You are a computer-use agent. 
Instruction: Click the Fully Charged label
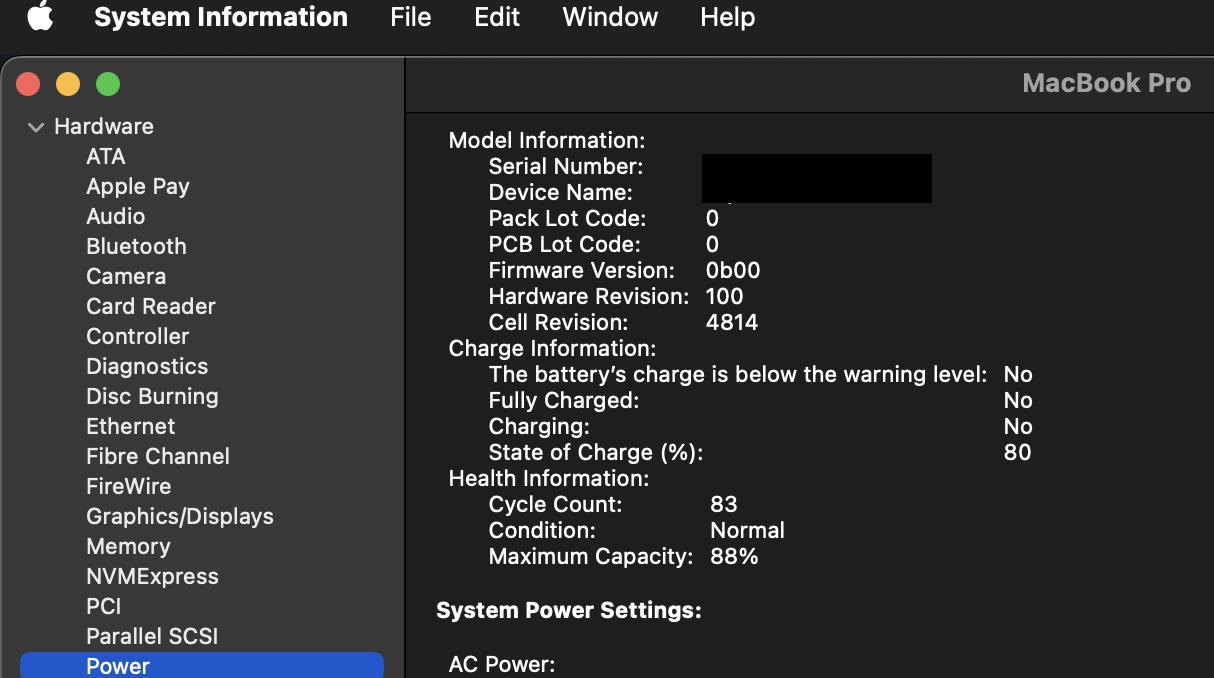pos(564,401)
